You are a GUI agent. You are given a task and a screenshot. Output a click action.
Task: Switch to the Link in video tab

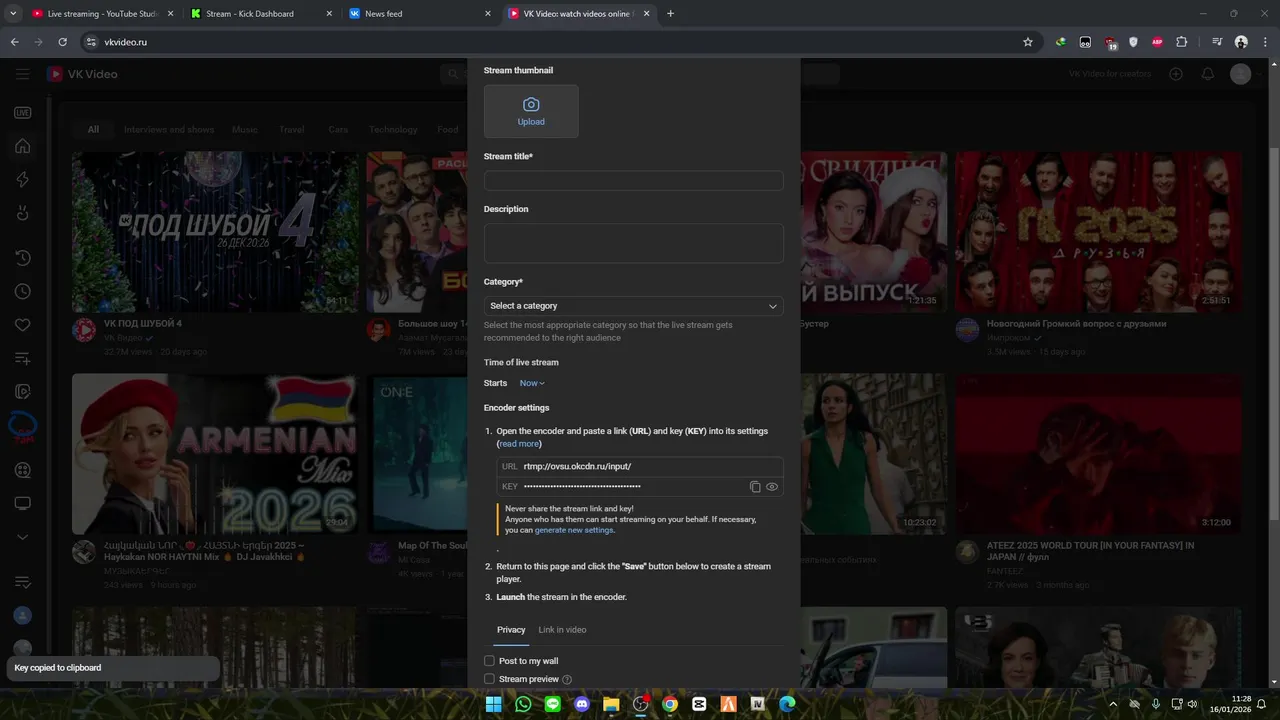pos(562,630)
